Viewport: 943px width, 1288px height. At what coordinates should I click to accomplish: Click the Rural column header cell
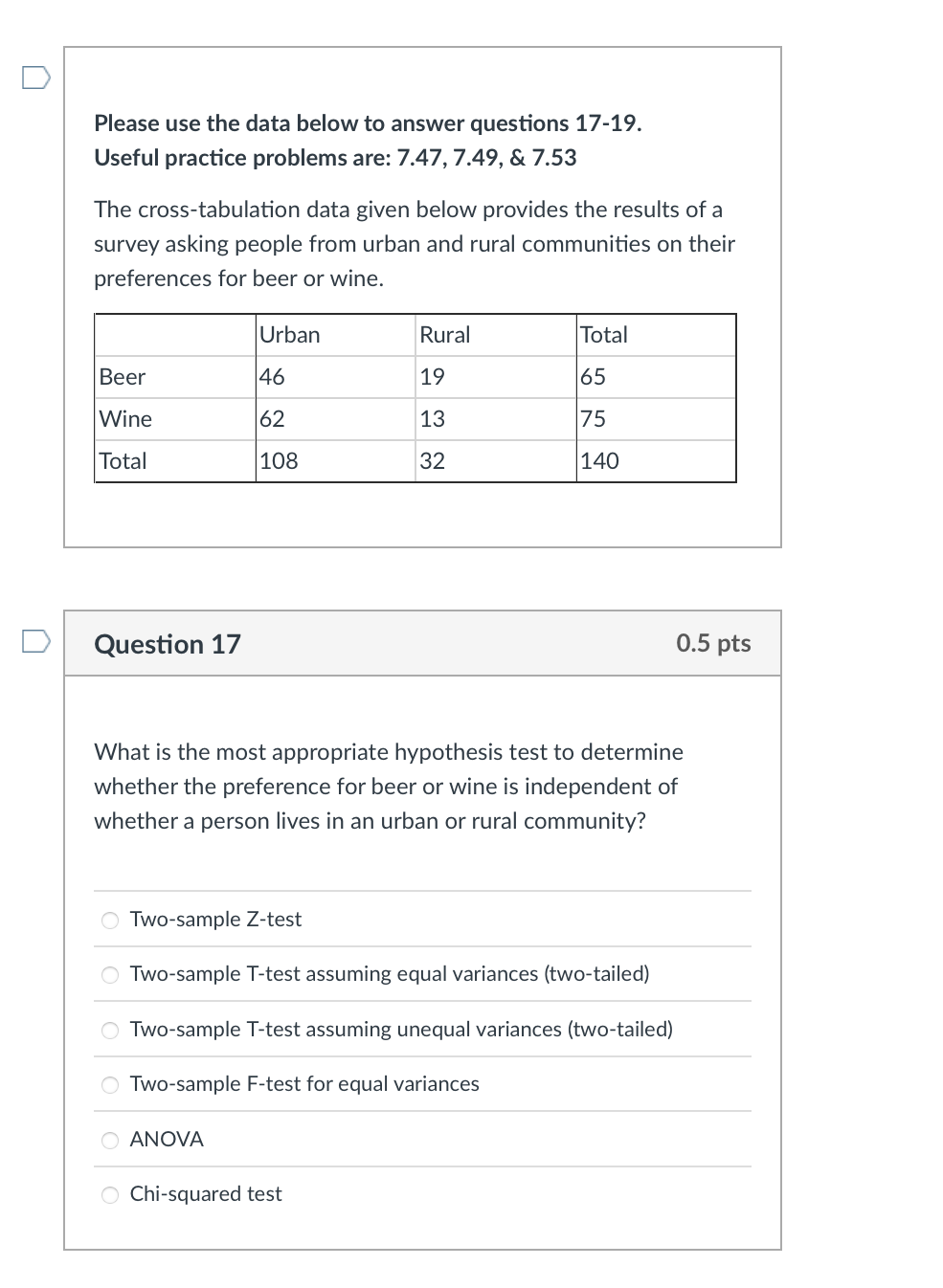[x=444, y=334]
